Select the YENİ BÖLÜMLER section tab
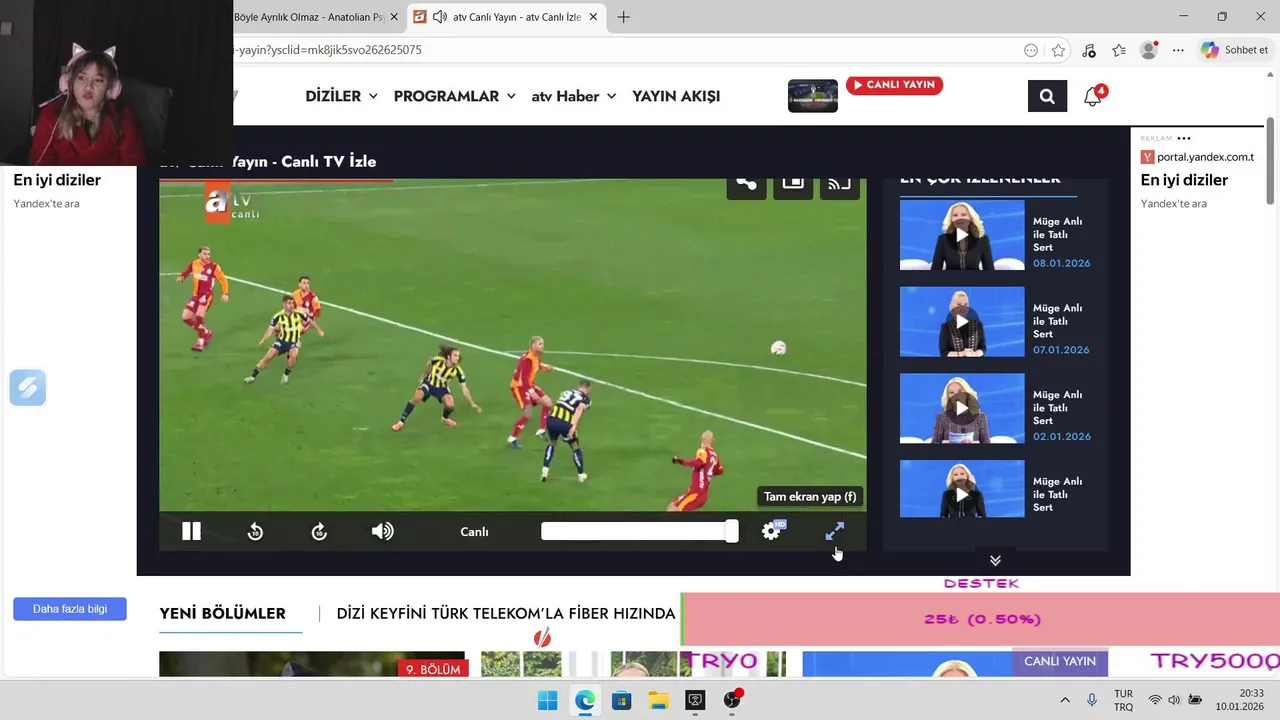The width and height of the screenshot is (1280, 720). (x=222, y=614)
